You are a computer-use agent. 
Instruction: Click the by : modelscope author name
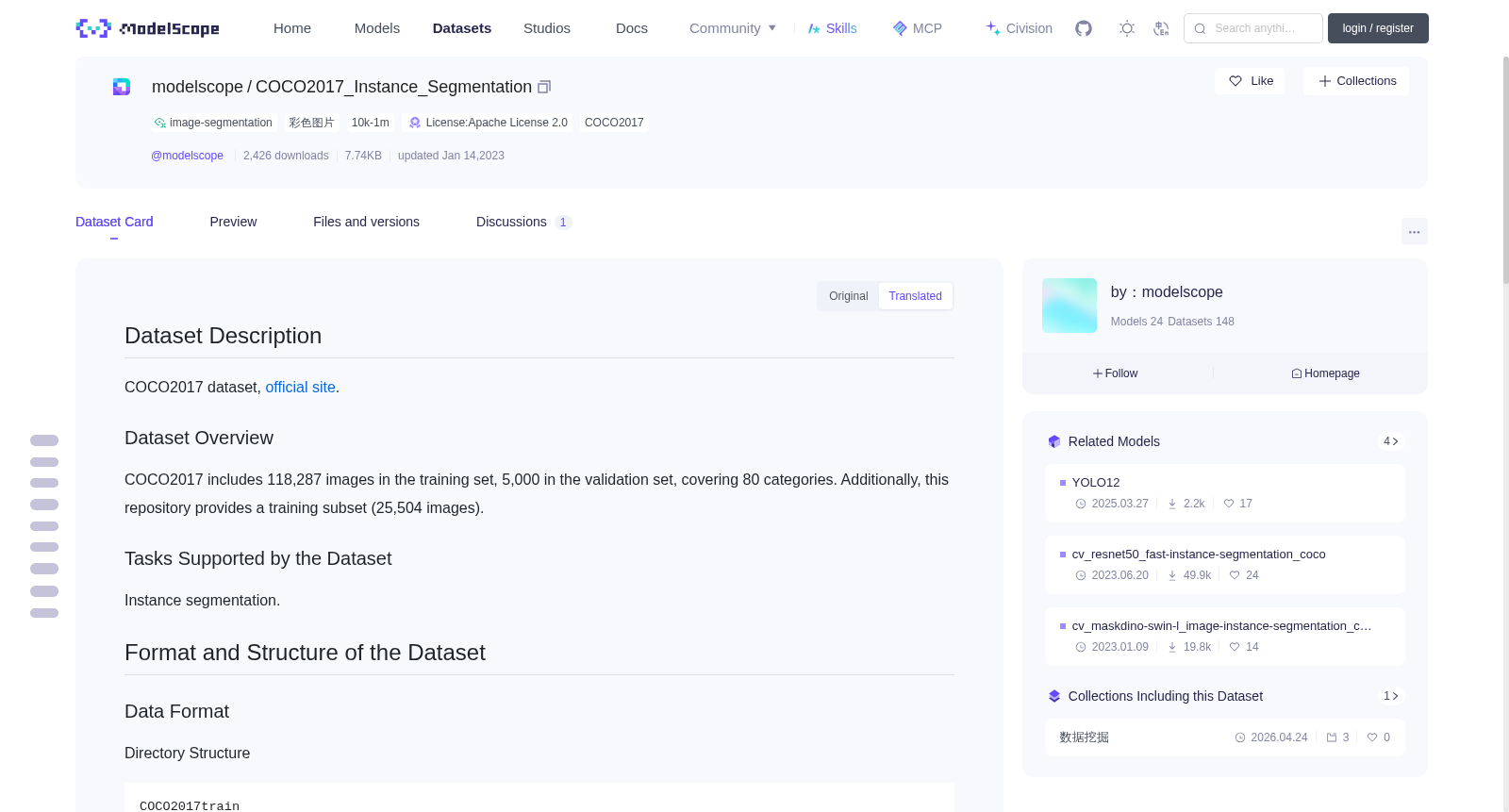click(x=1167, y=292)
